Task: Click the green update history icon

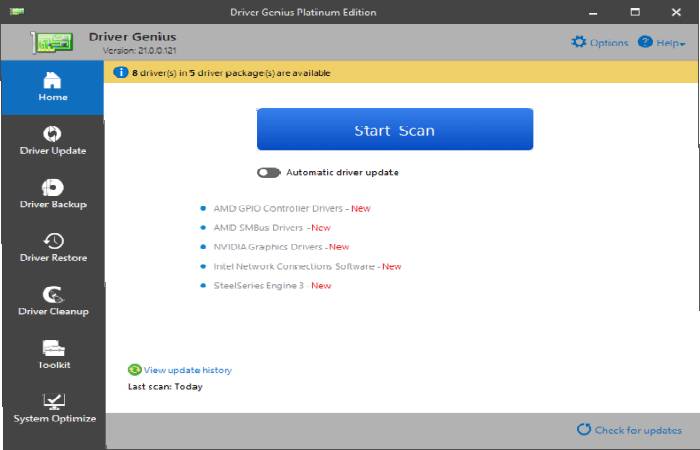Action: coord(134,370)
